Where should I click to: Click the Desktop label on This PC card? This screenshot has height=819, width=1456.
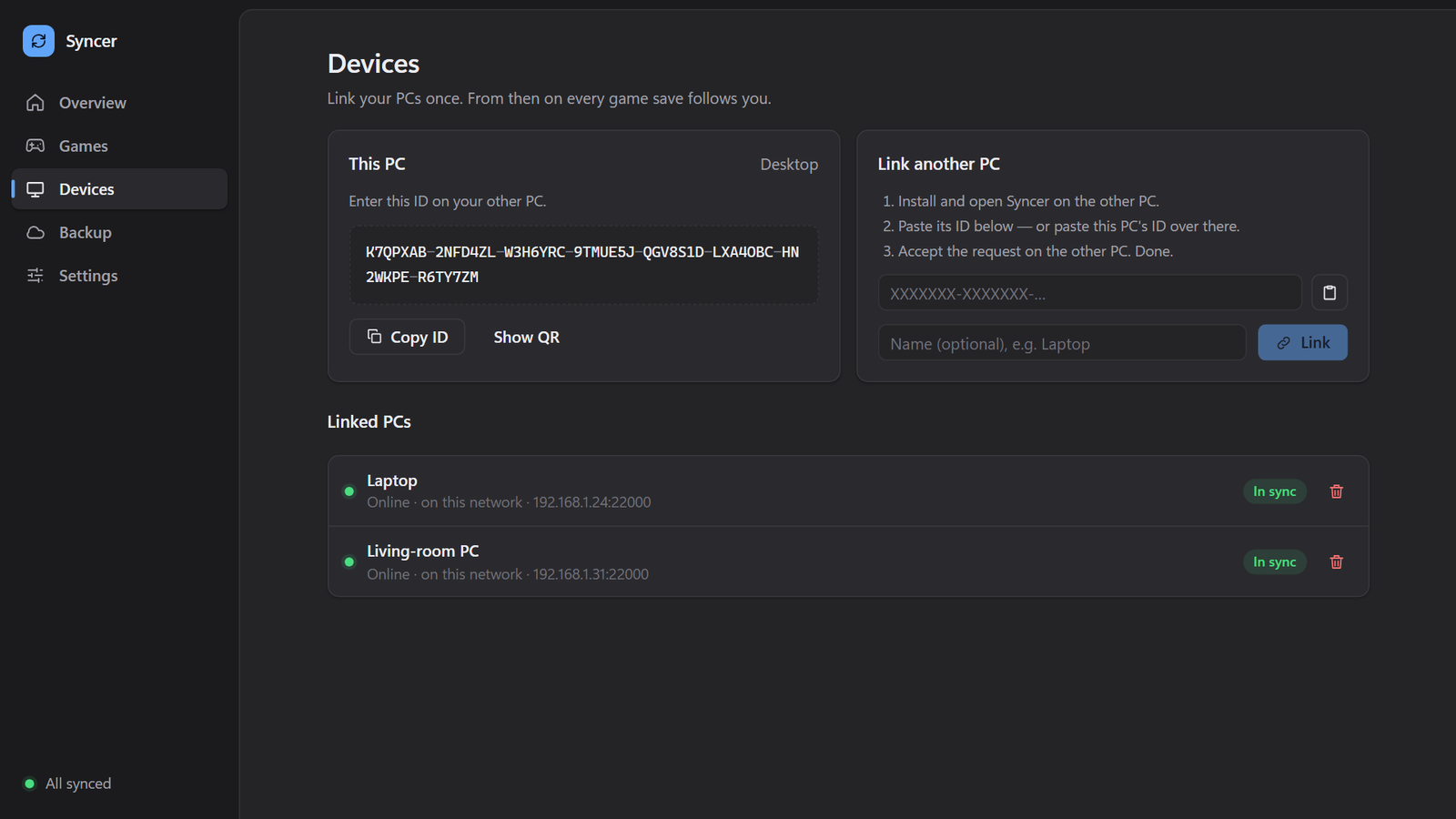coord(789,165)
